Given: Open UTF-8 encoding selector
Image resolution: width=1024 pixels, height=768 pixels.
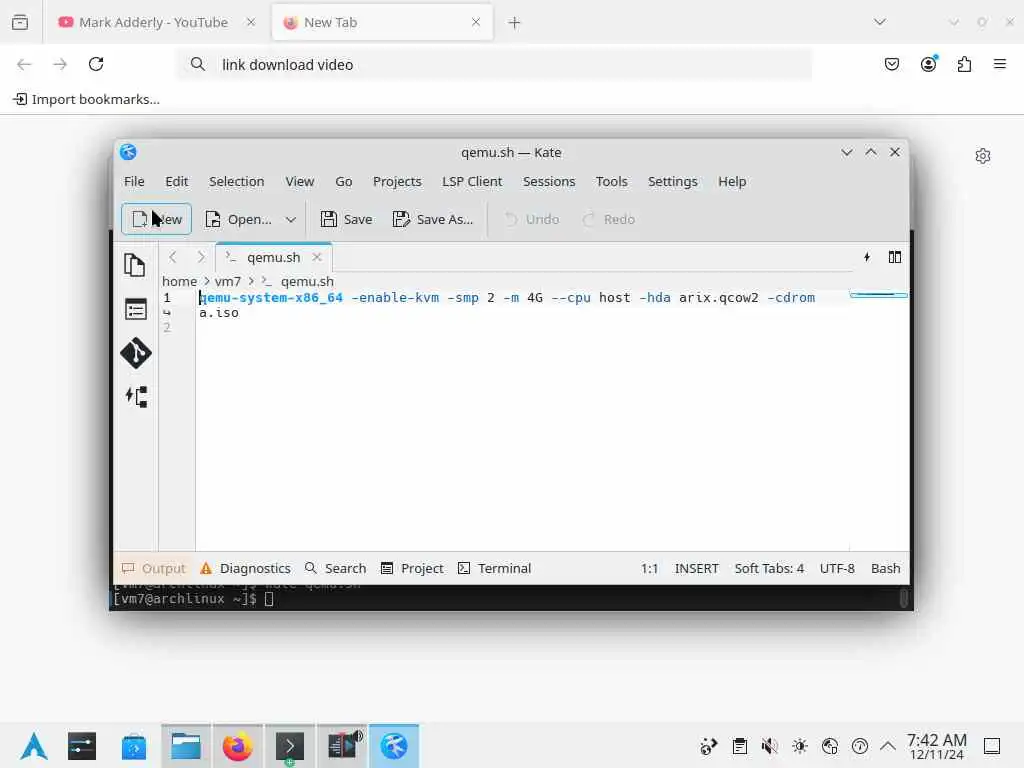Looking at the screenshot, I should pos(837,568).
